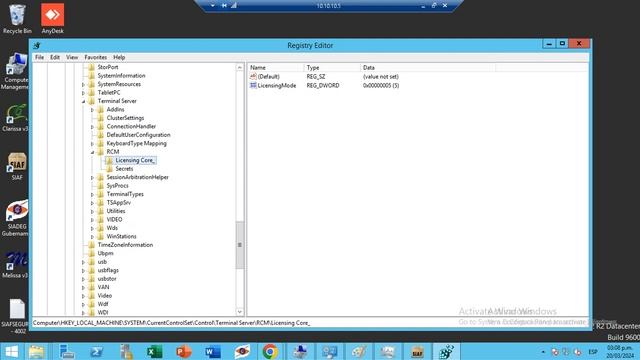
Task: Open the Recycle Bin desktop icon
Action: (x=17, y=19)
